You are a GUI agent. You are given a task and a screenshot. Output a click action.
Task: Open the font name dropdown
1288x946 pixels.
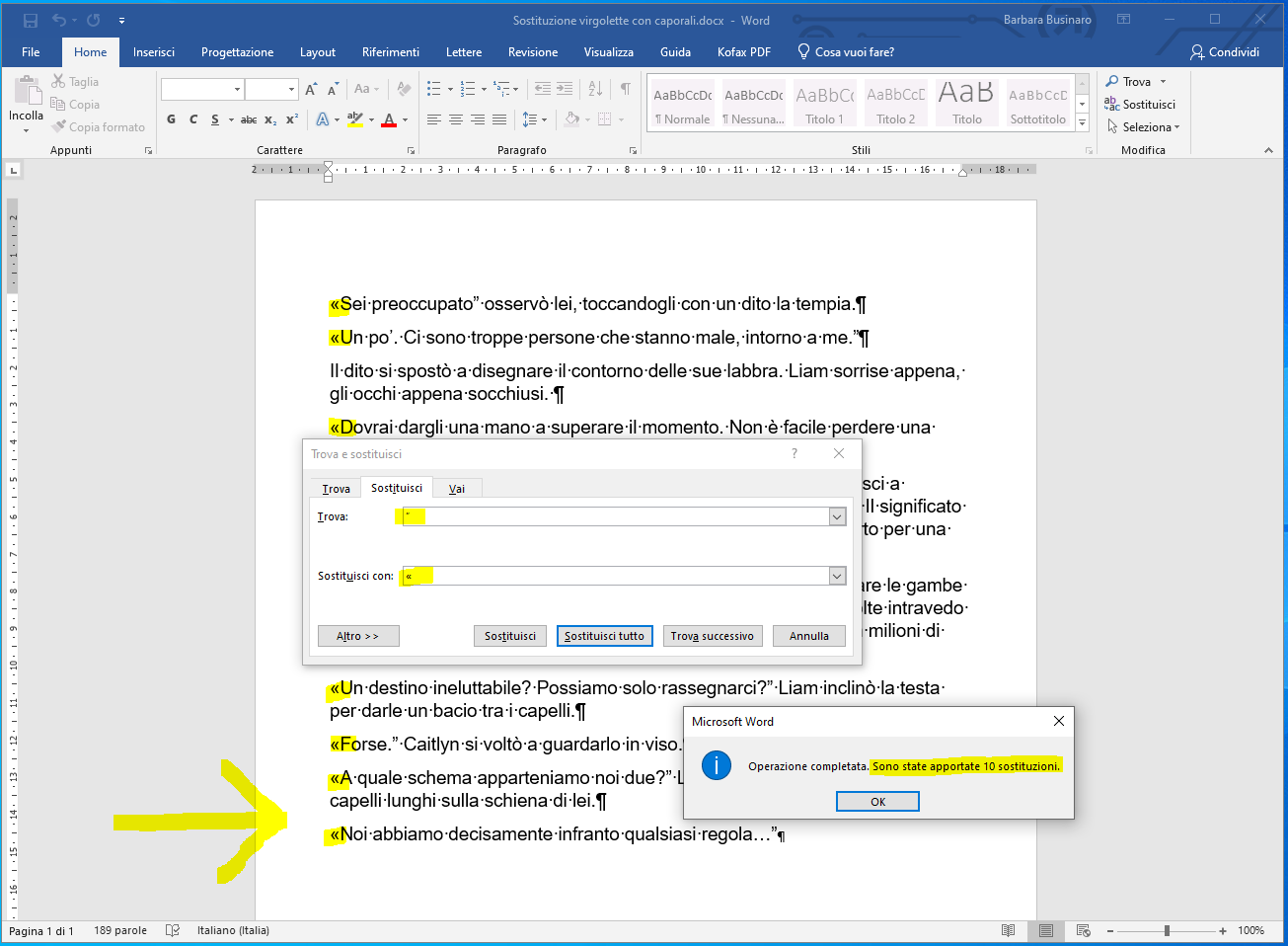[237, 89]
